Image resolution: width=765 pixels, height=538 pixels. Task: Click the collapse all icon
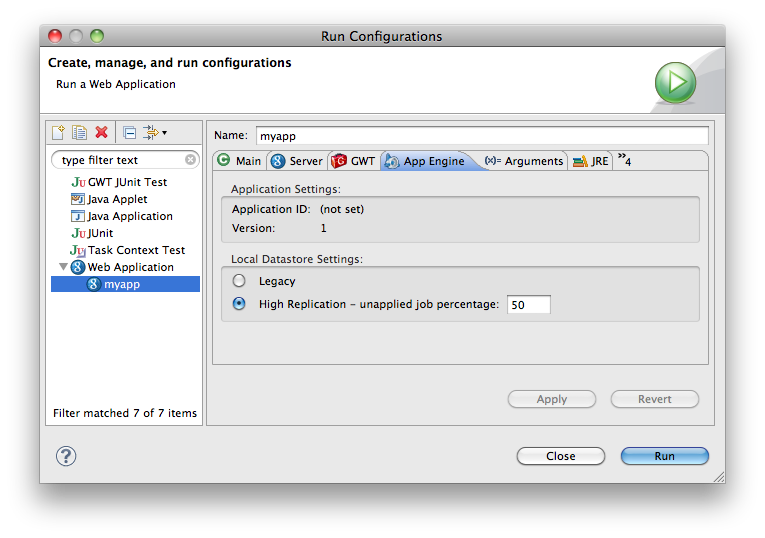click(130, 132)
